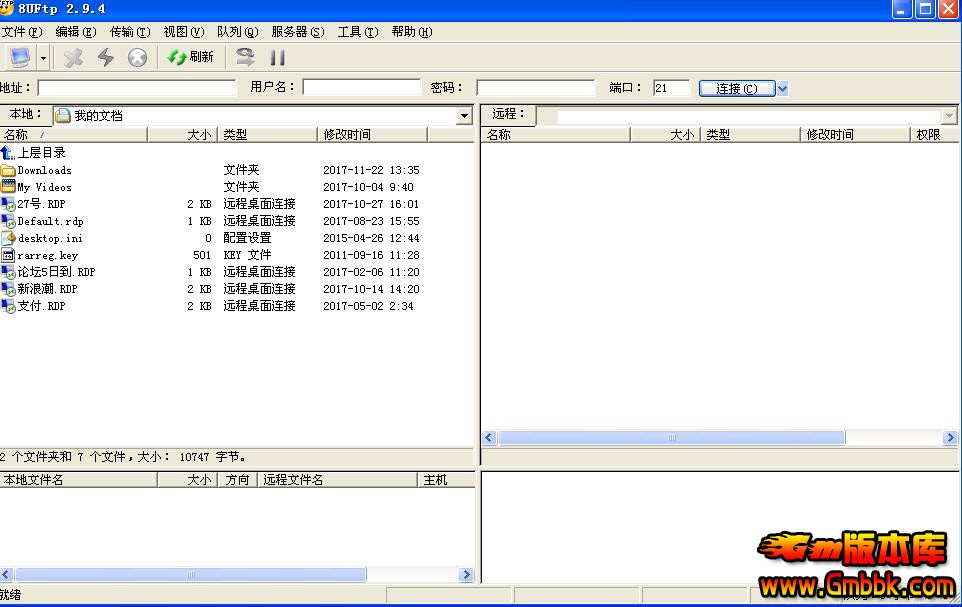Click the abort transfer stop icon

point(137,57)
